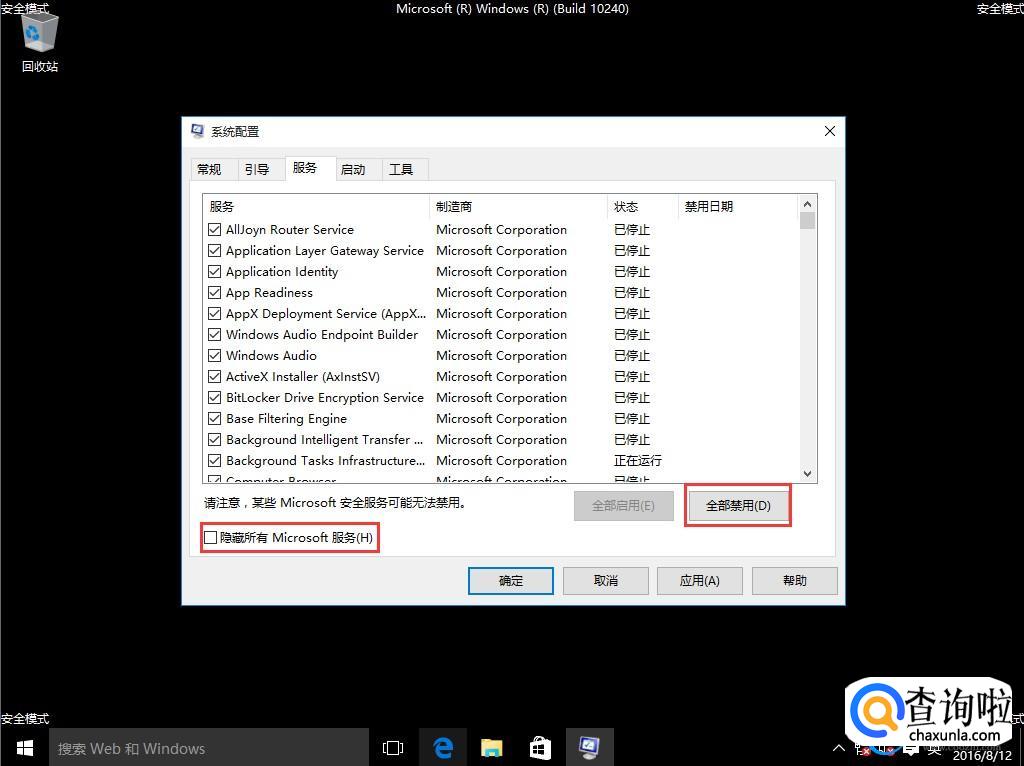Enable 隐藏所有 Microsoft 服务 checkbox
The height and width of the screenshot is (766, 1024).
(211, 537)
